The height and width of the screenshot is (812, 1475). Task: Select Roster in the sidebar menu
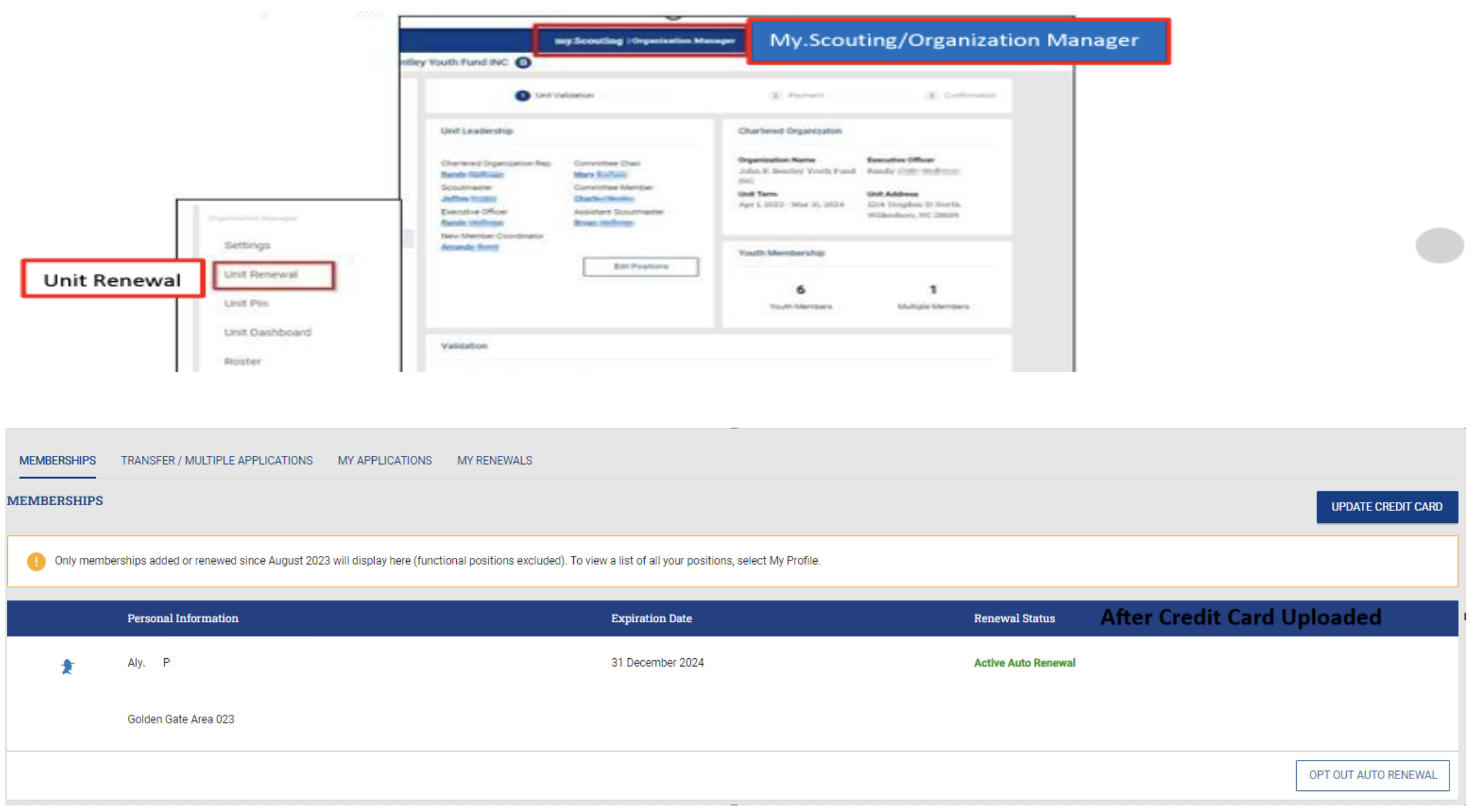pyautogui.click(x=243, y=361)
